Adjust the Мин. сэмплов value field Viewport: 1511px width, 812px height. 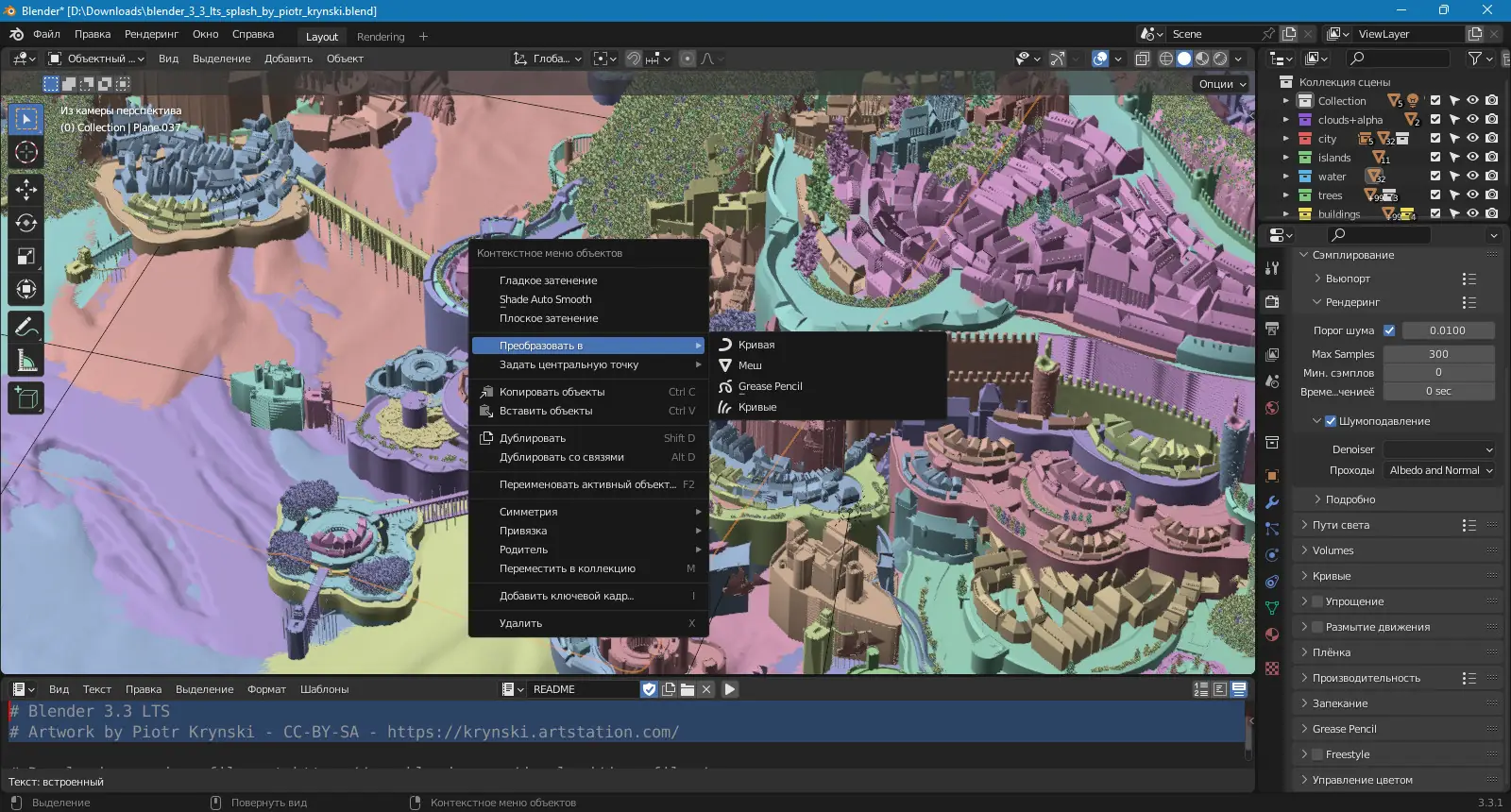pos(1438,372)
